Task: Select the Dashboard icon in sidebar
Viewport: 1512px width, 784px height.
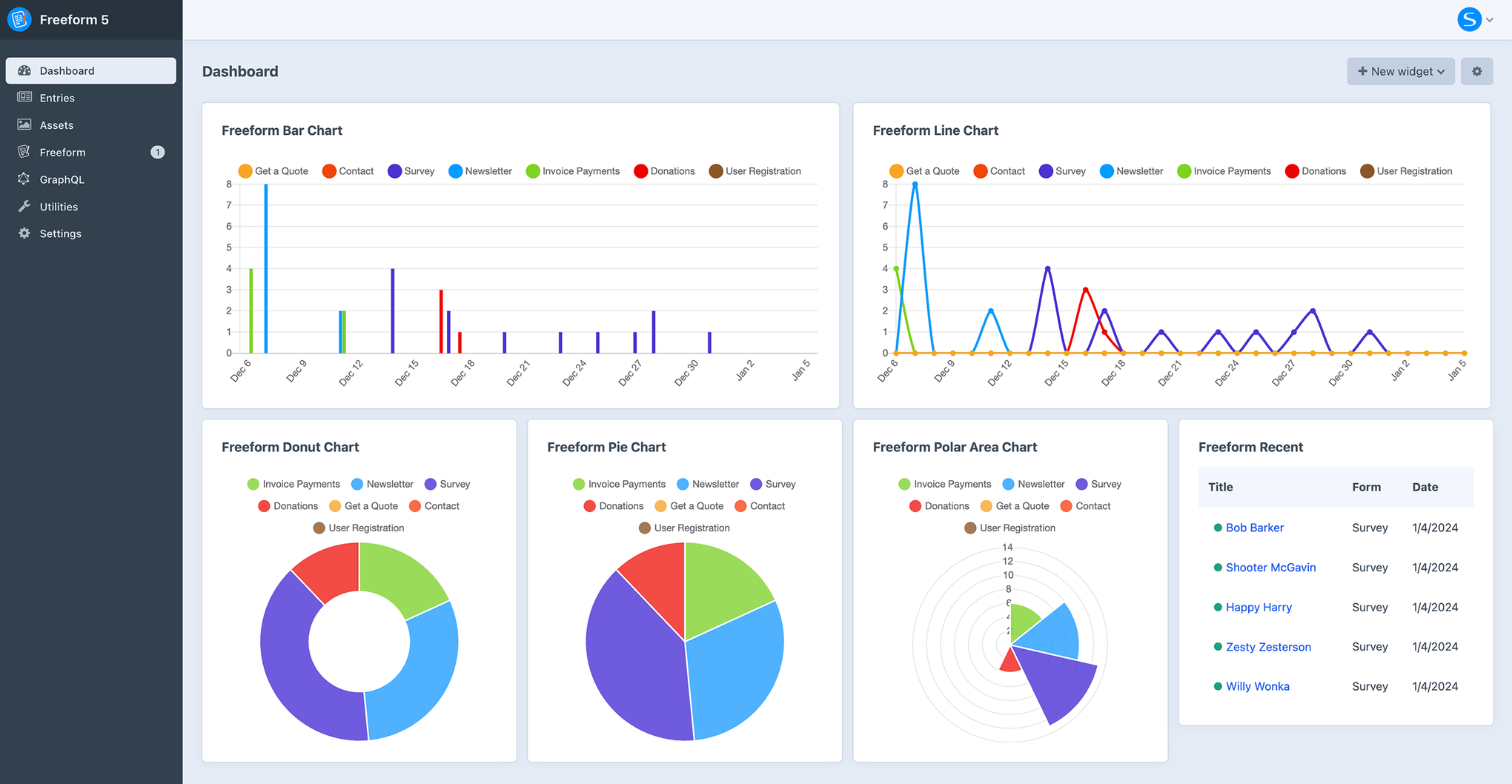Action: point(24,70)
